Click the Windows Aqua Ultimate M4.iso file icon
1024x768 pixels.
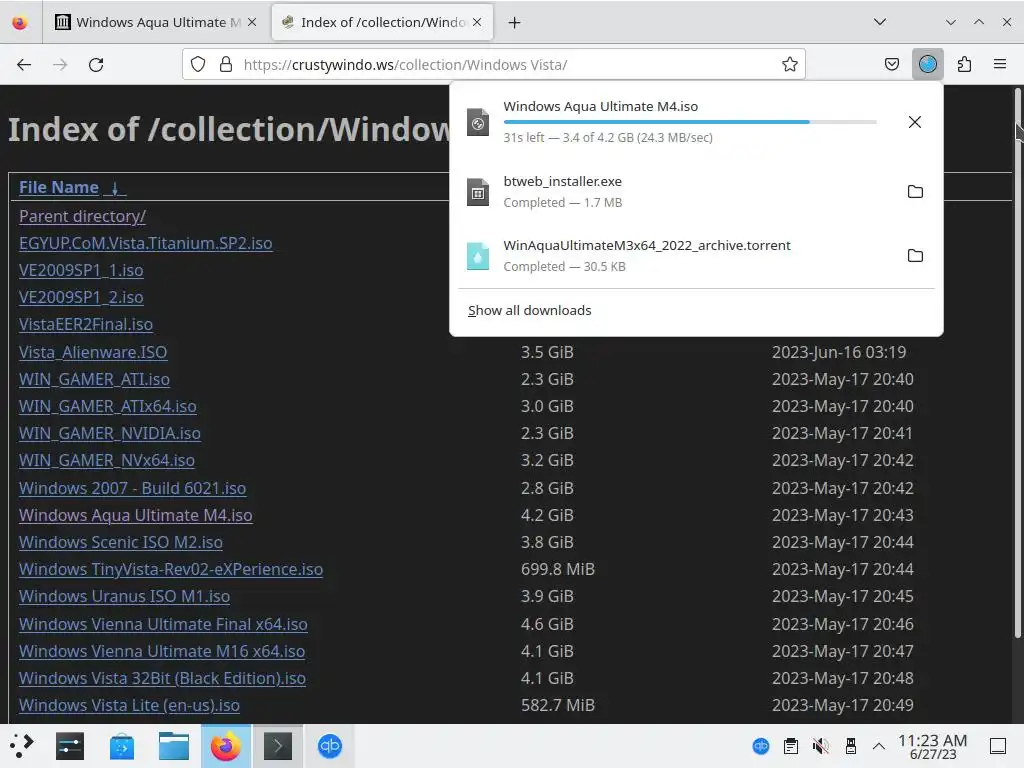(477, 122)
